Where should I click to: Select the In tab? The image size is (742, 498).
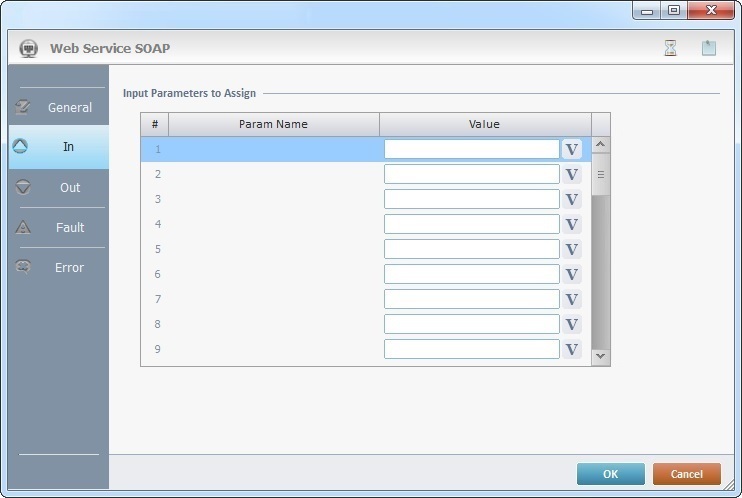click(58, 147)
